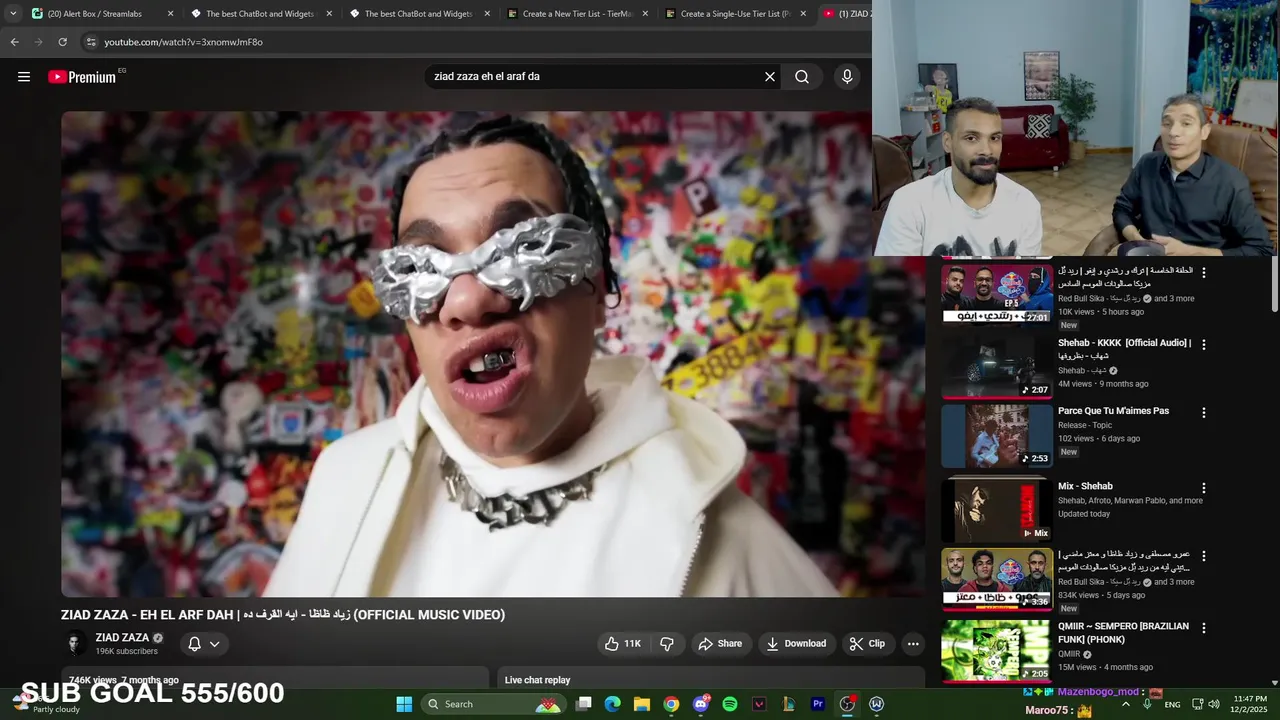Click the YouTube Premium logo
Viewport: 1280px width, 720px height.
click(83, 77)
